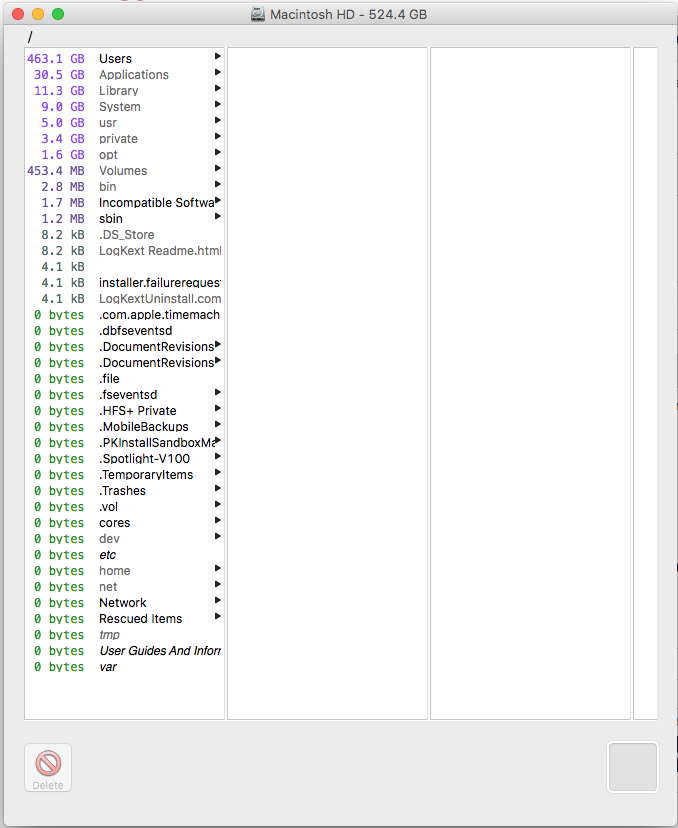Screen dimensions: 678x828
Task: Click the Delete button with prohibition icon
Action: 48,767
